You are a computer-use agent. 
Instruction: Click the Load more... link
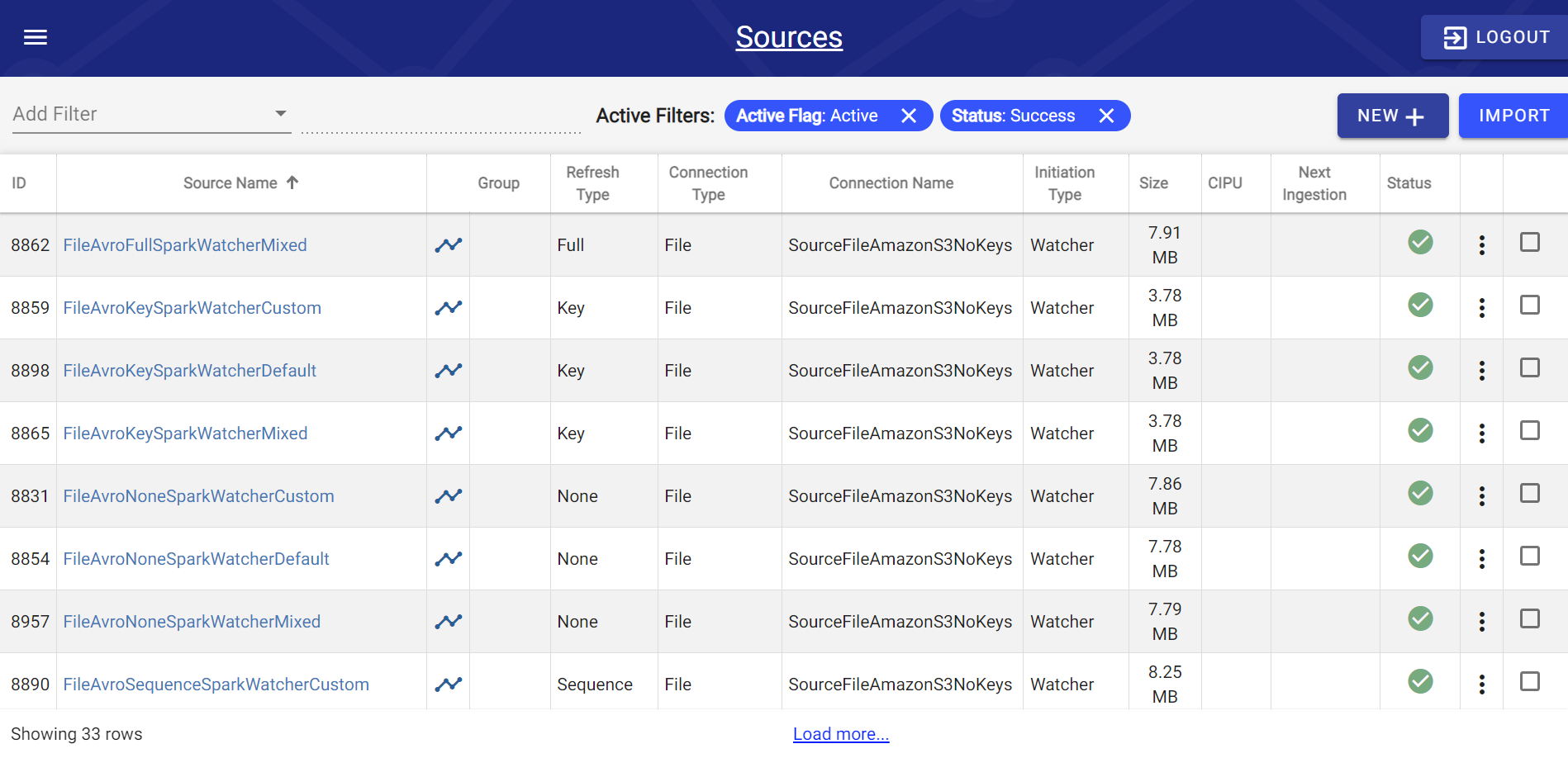pyautogui.click(x=841, y=734)
